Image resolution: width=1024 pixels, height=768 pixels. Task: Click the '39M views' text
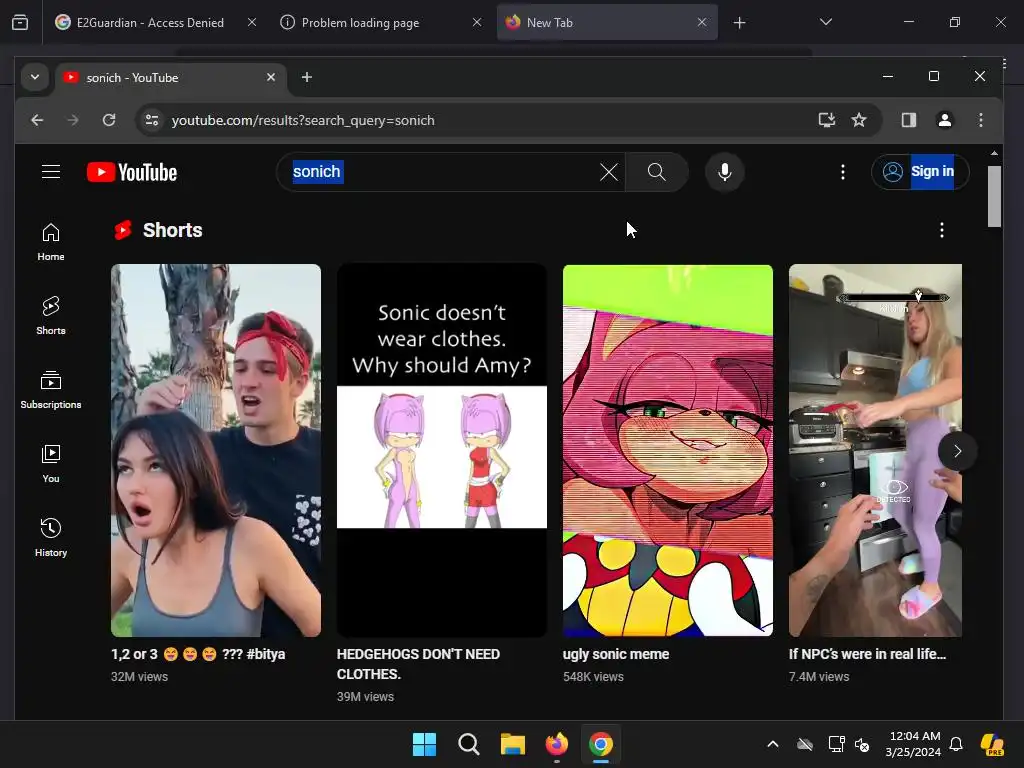pos(365,697)
